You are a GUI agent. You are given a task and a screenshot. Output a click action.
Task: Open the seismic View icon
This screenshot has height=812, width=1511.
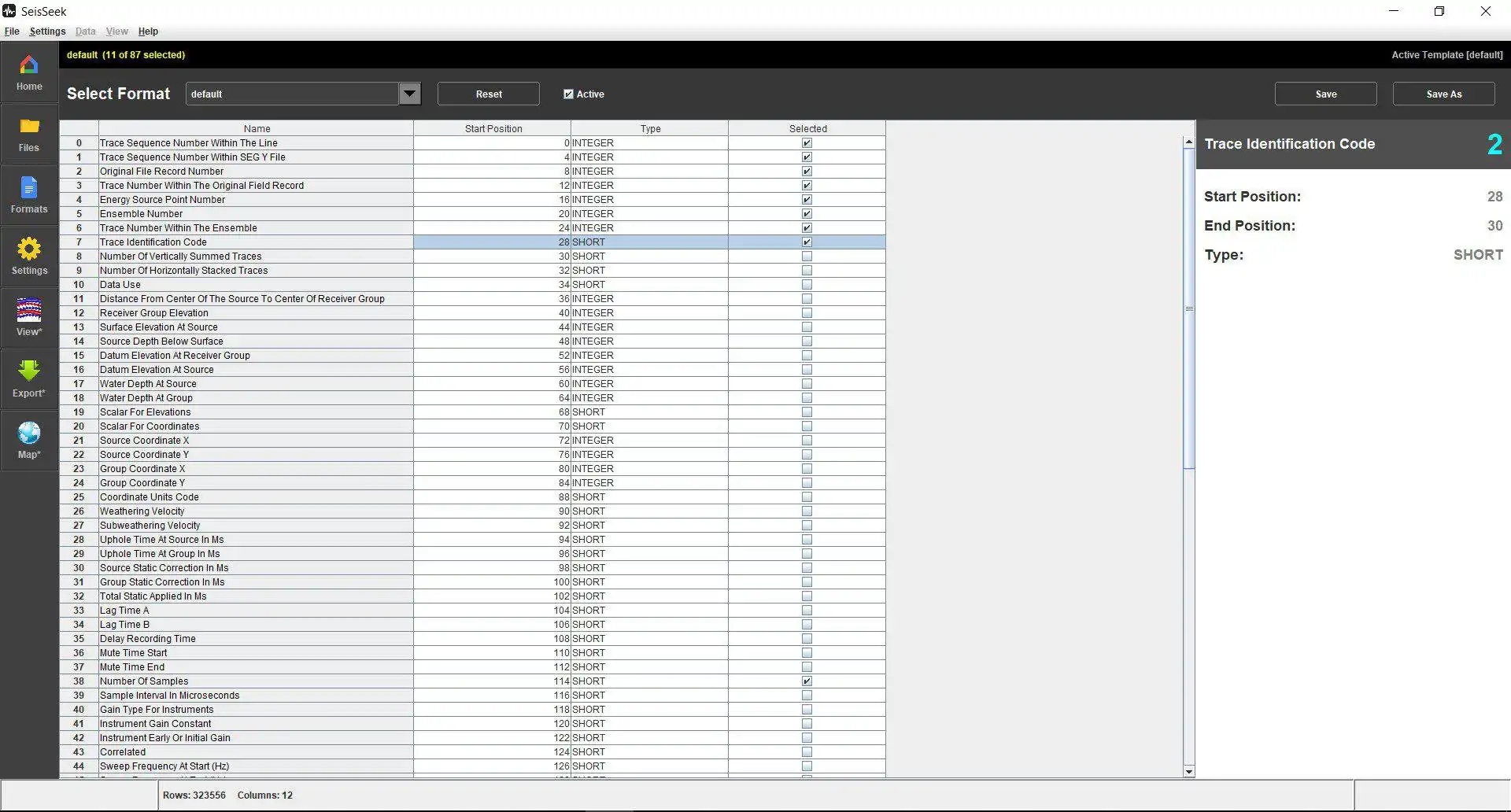click(x=29, y=319)
